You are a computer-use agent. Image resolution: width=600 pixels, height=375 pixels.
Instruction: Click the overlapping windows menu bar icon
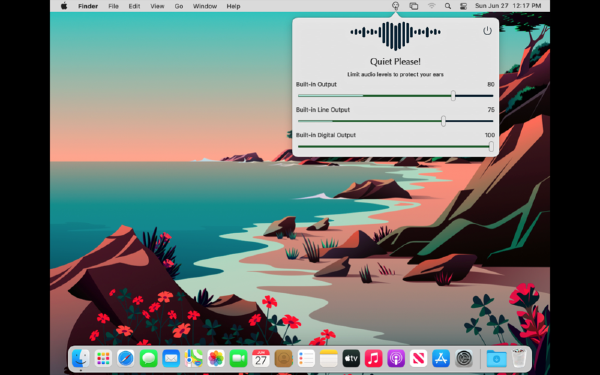pyautogui.click(x=414, y=6)
